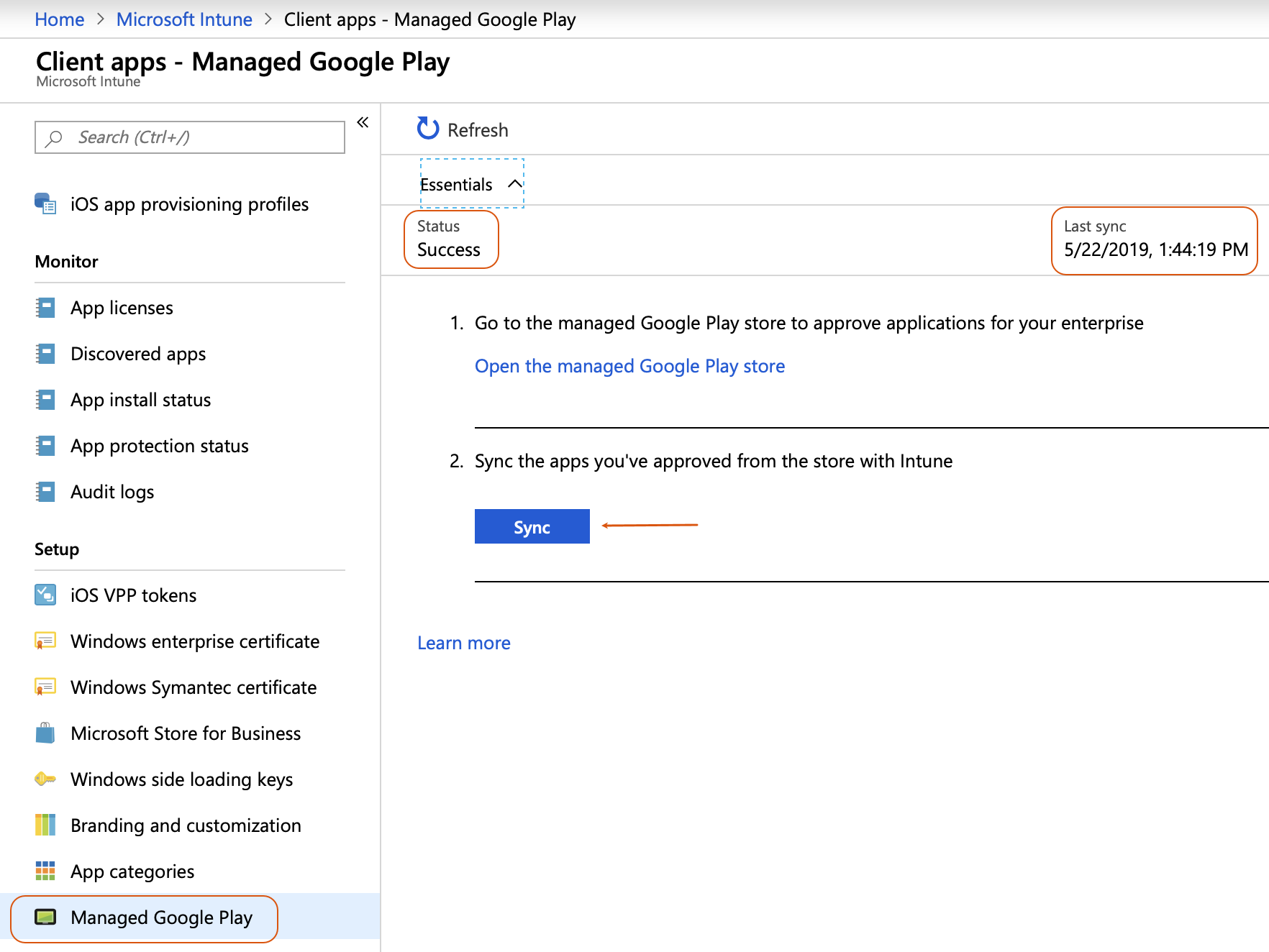This screenshot has width=1269, height=952.
Task: Click the Audit logs notebook icon
Action: [45, 492]
